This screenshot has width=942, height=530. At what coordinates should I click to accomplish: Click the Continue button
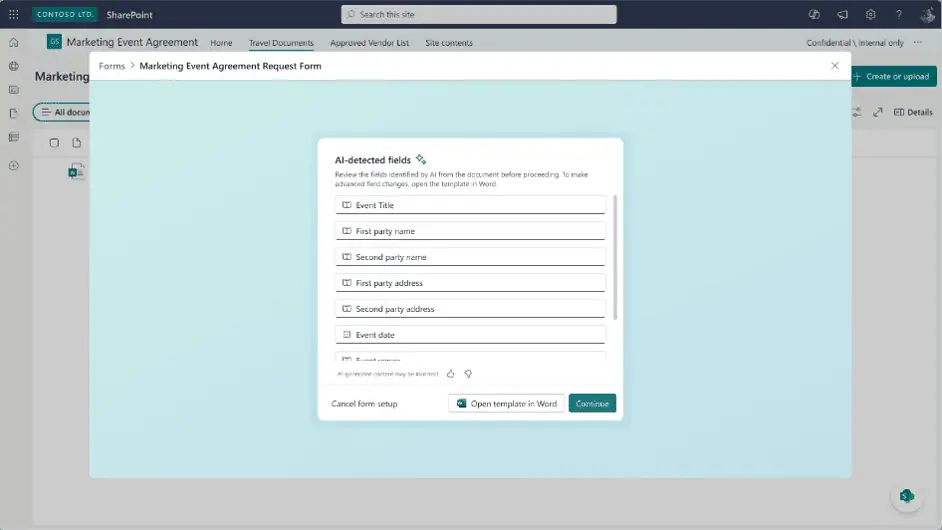(x=592, y=403)
